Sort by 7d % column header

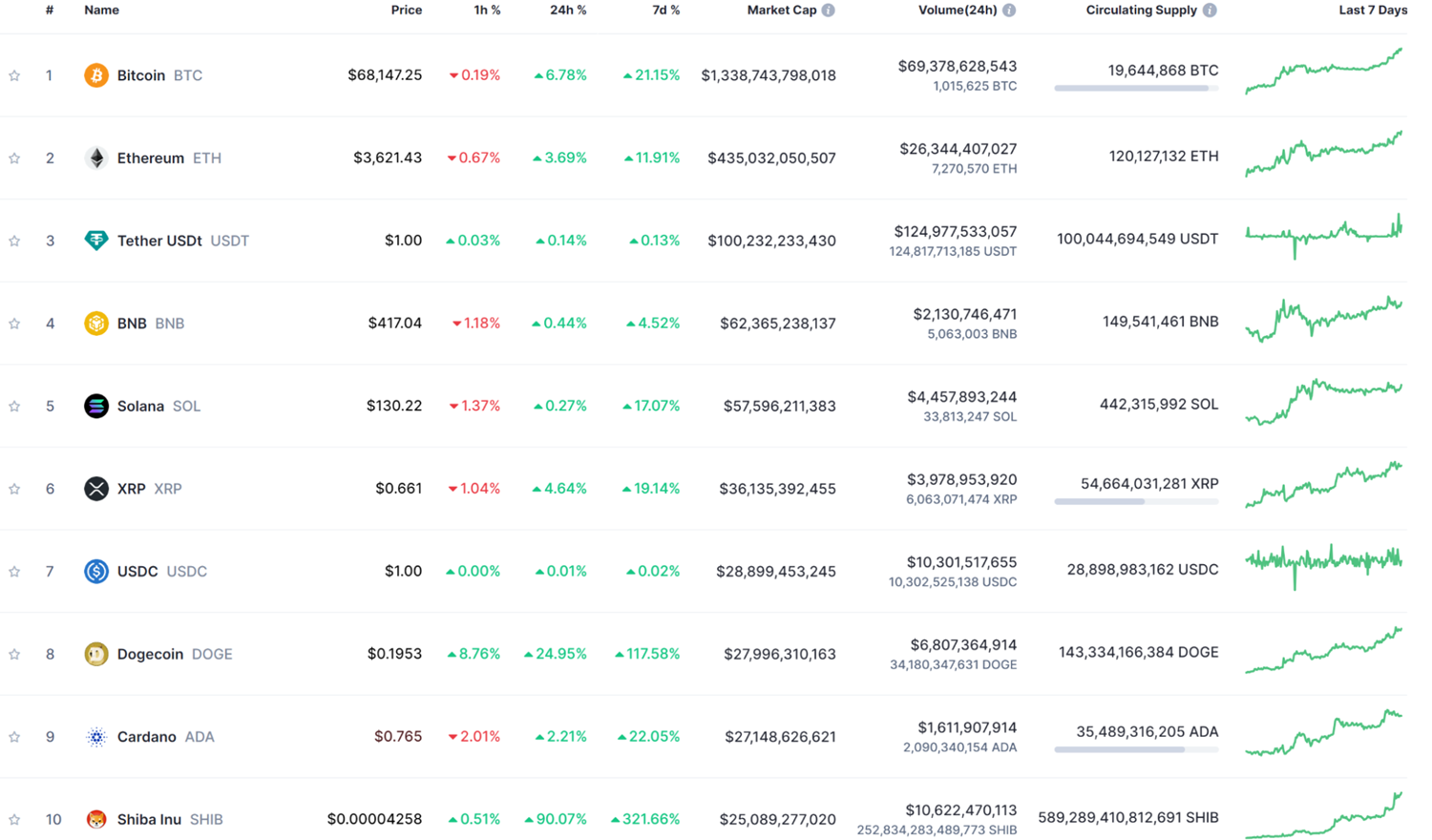665,10
